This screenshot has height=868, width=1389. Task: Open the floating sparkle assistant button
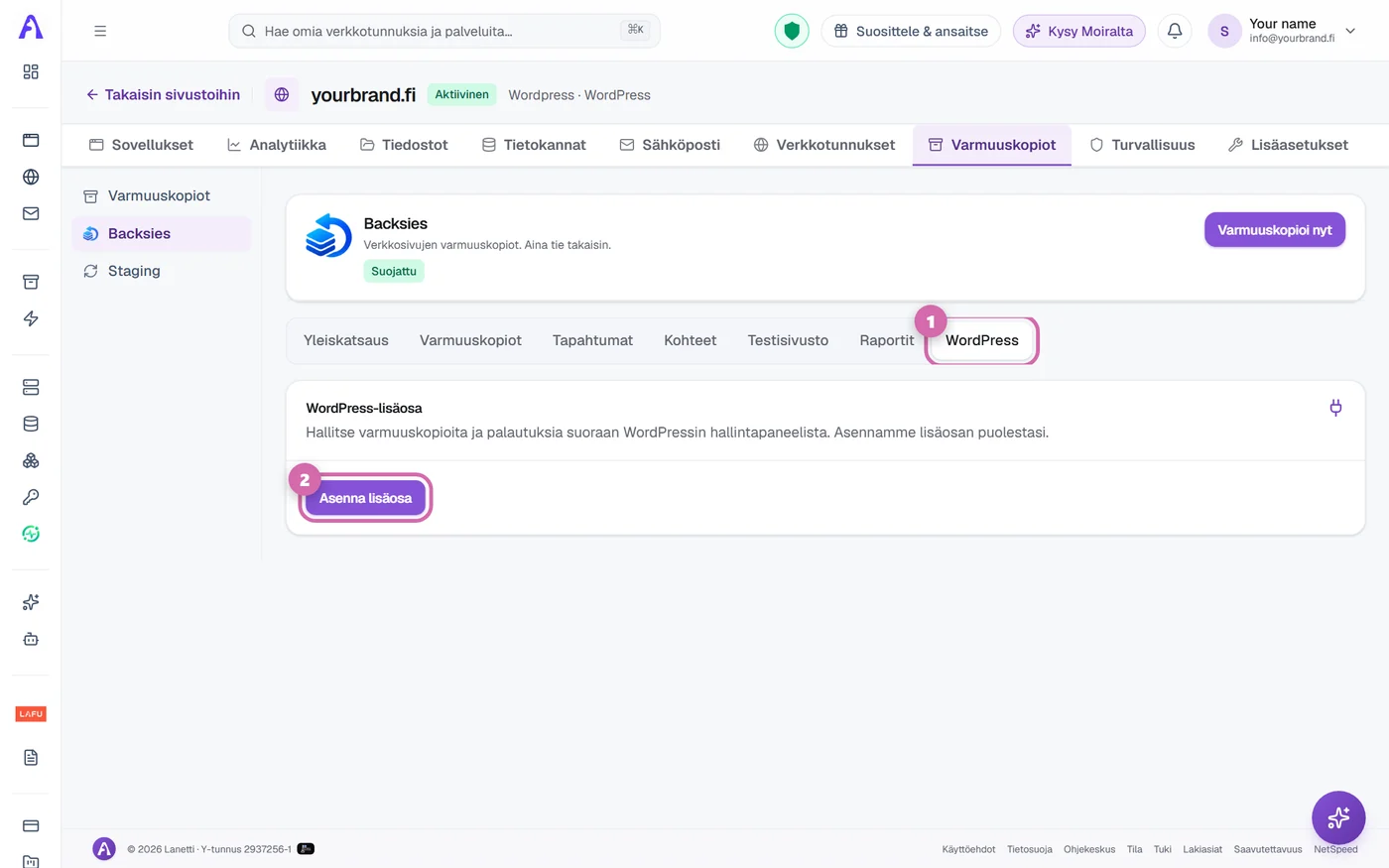coord(1338,817)
